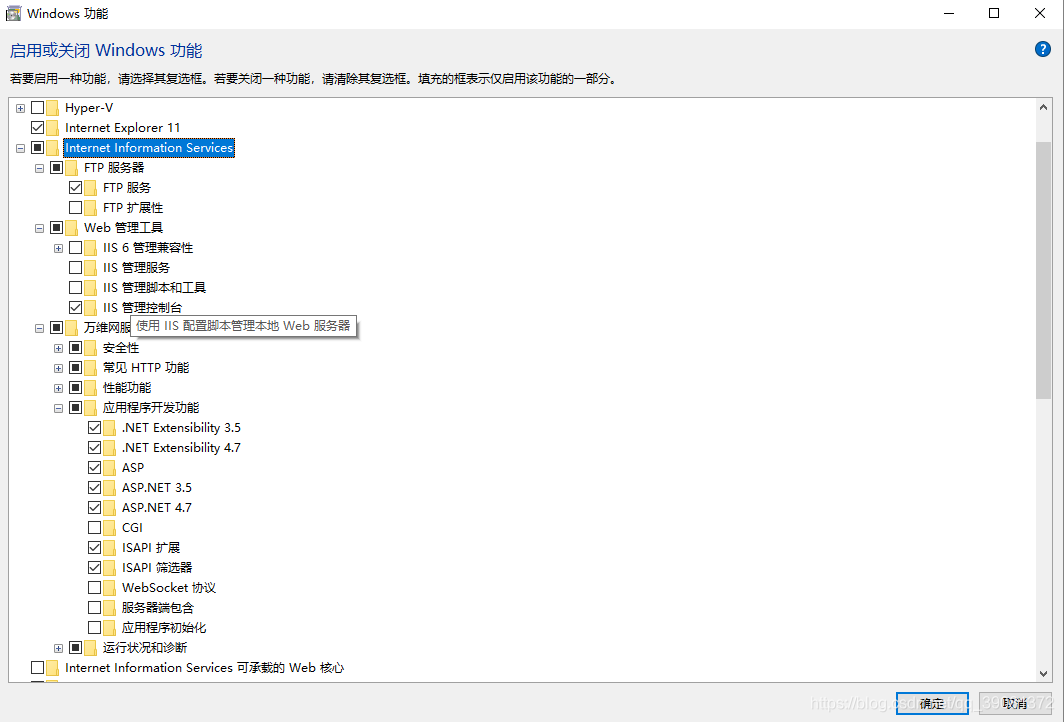Select WebSocket 协议 label
The height and width of the screenshot is (722, 1064).
point(169,588)
